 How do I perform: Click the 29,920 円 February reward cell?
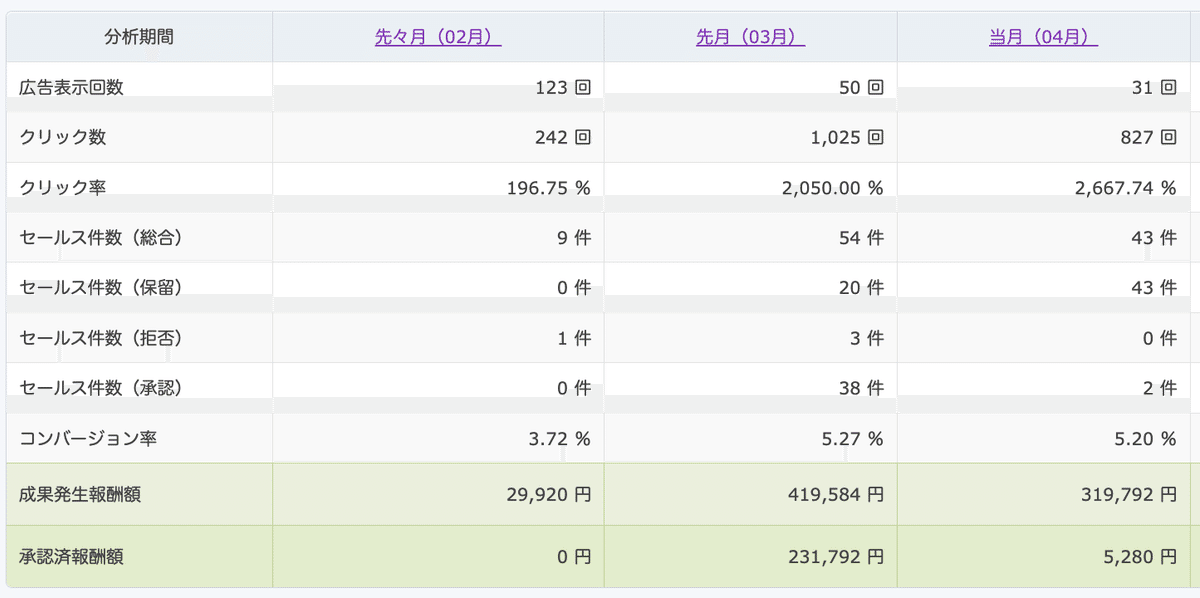[x=543, y=494]
